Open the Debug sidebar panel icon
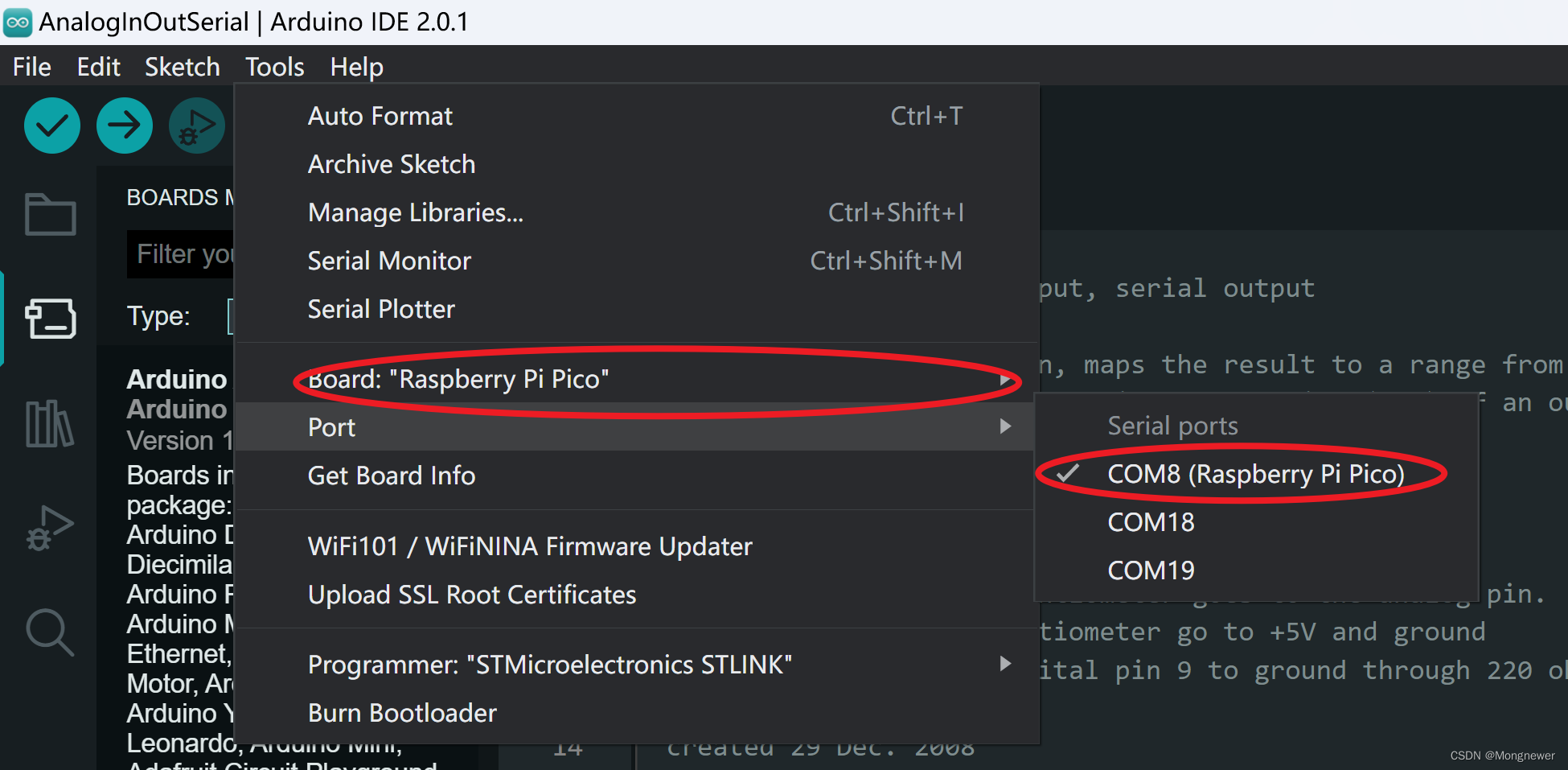The height and width of the screenshot is (770, 1568). click(x=50, y=528)
